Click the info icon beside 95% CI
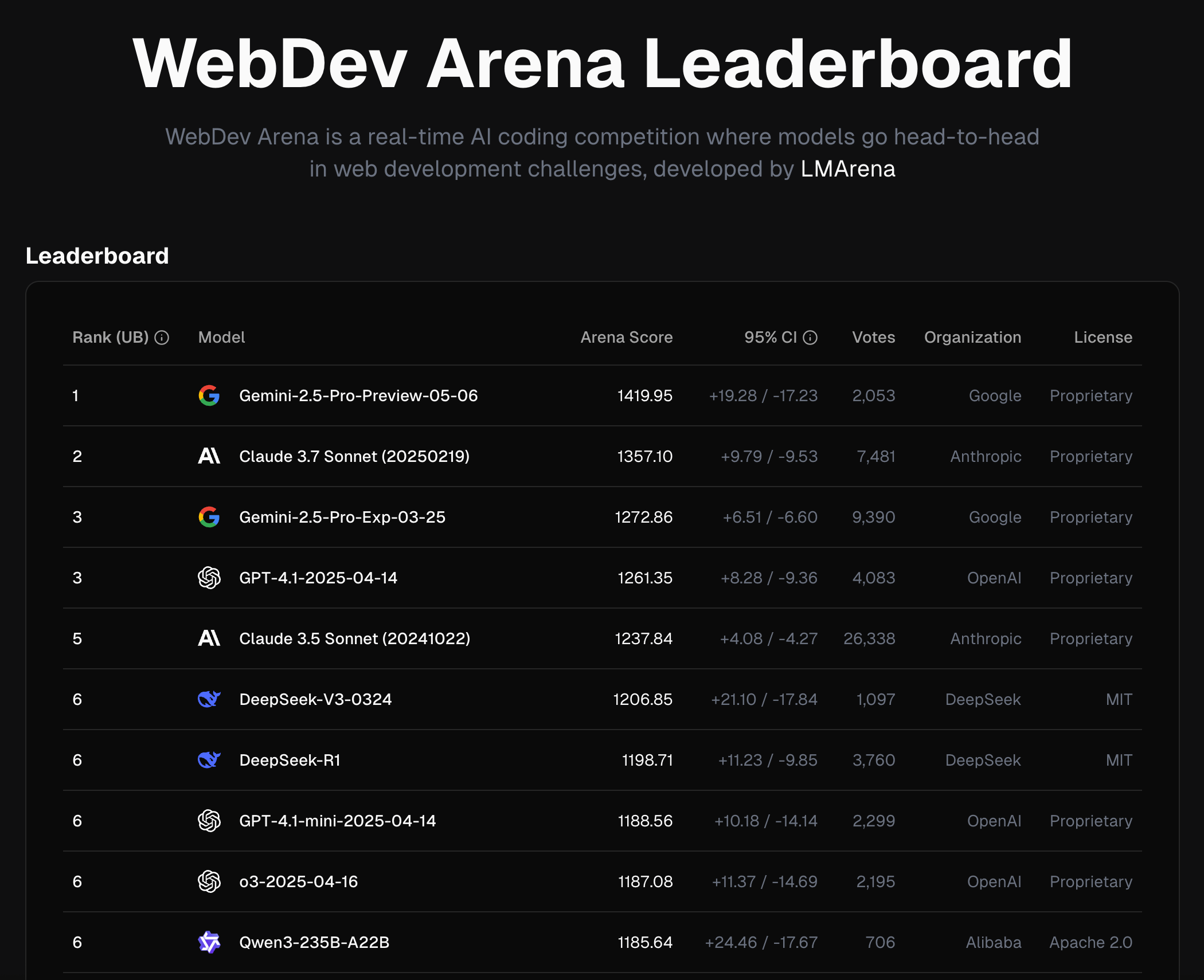 click(810, 338)
